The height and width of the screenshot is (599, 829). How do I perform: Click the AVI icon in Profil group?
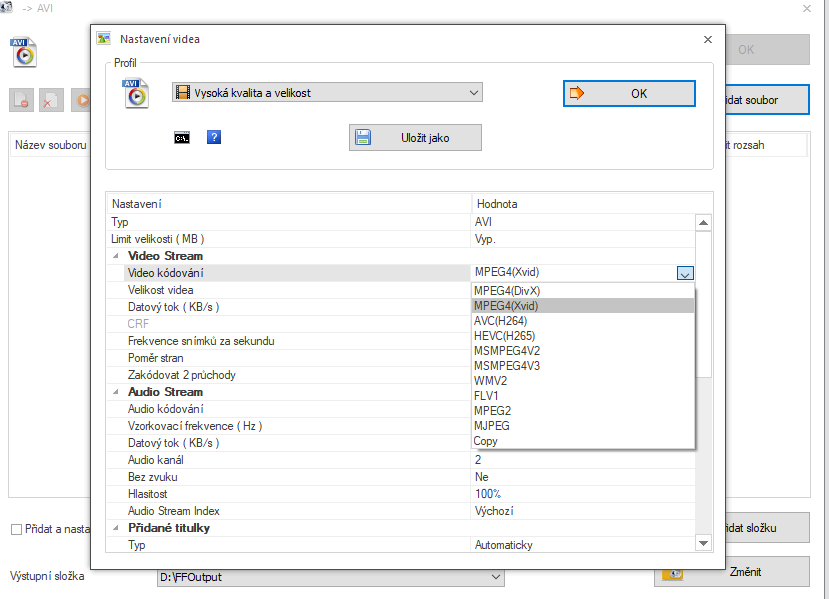[x=136, y=93]
